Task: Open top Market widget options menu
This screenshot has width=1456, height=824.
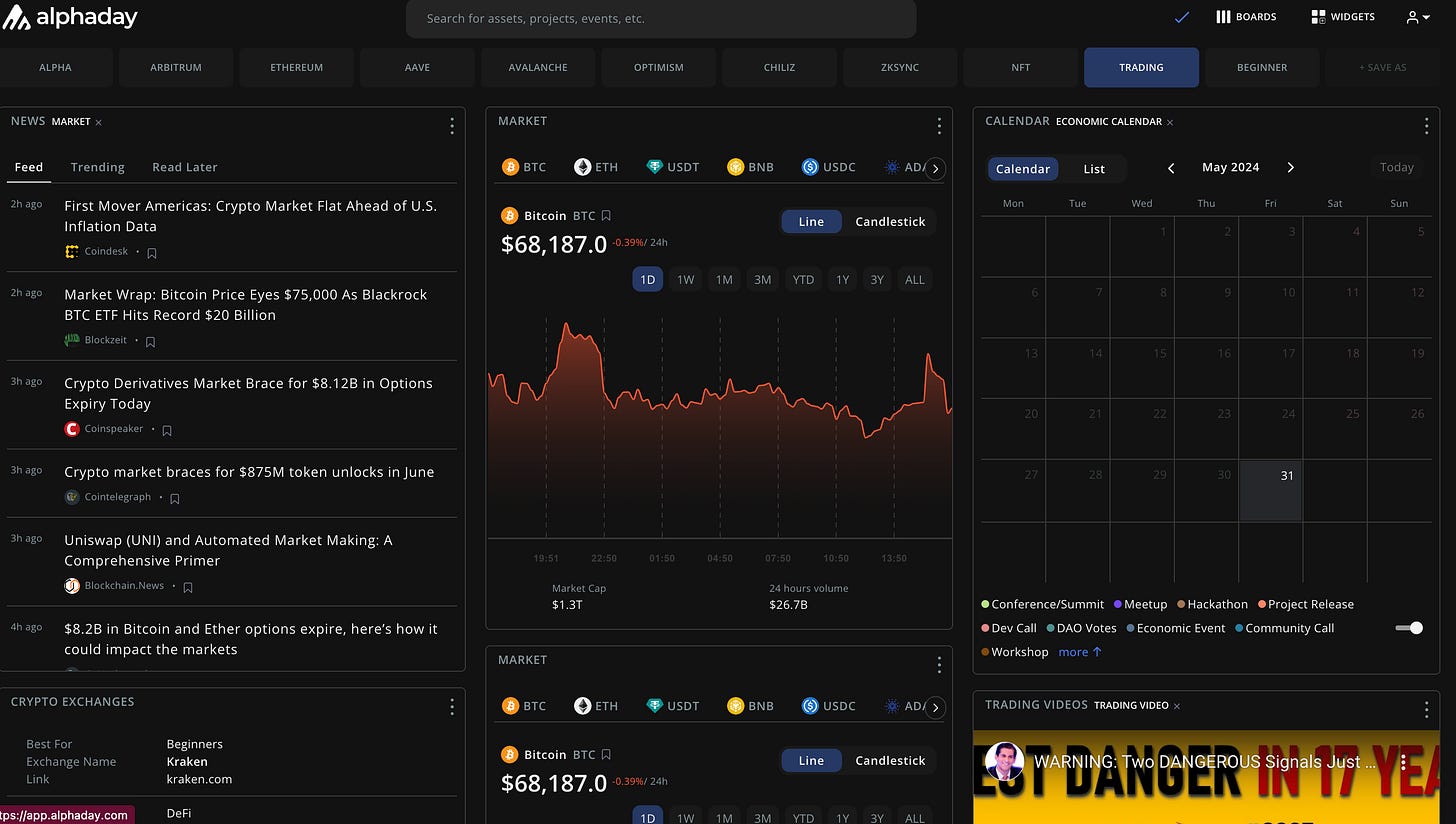Action: tap(939, 125)
